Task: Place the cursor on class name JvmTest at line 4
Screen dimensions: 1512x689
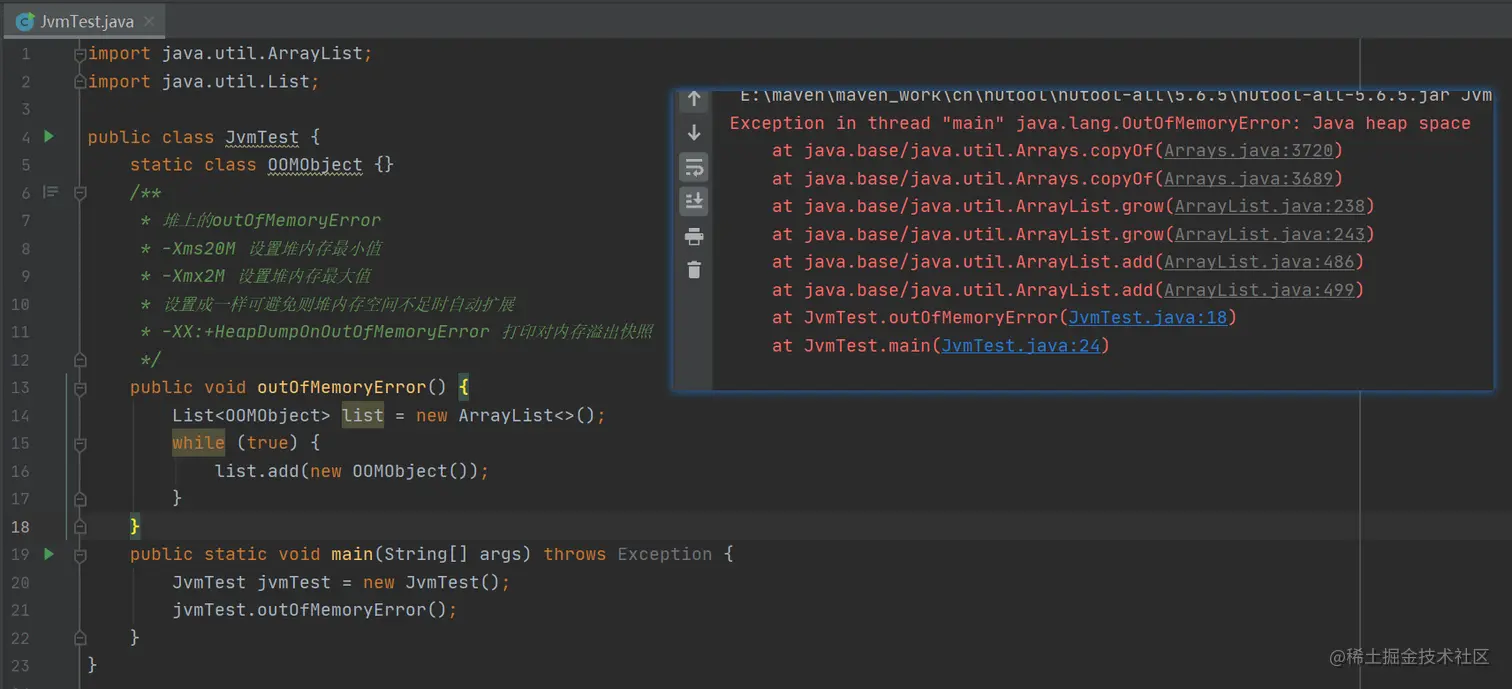Action: coord(262,137)
